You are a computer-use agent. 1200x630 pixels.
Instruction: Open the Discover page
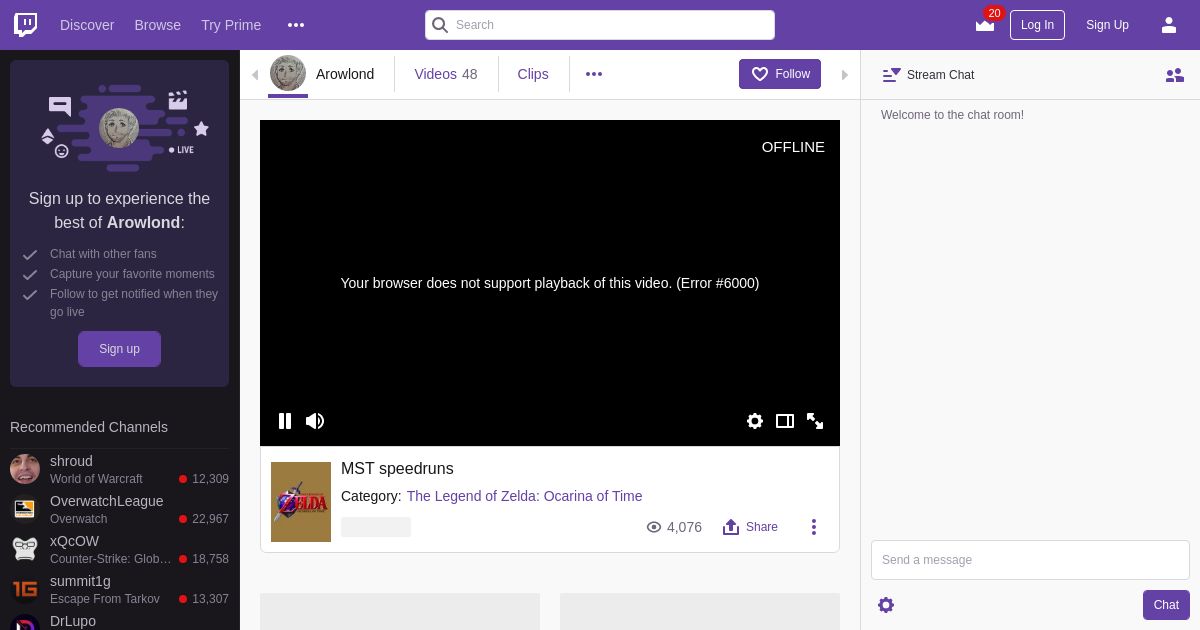[x=87, y=25]
